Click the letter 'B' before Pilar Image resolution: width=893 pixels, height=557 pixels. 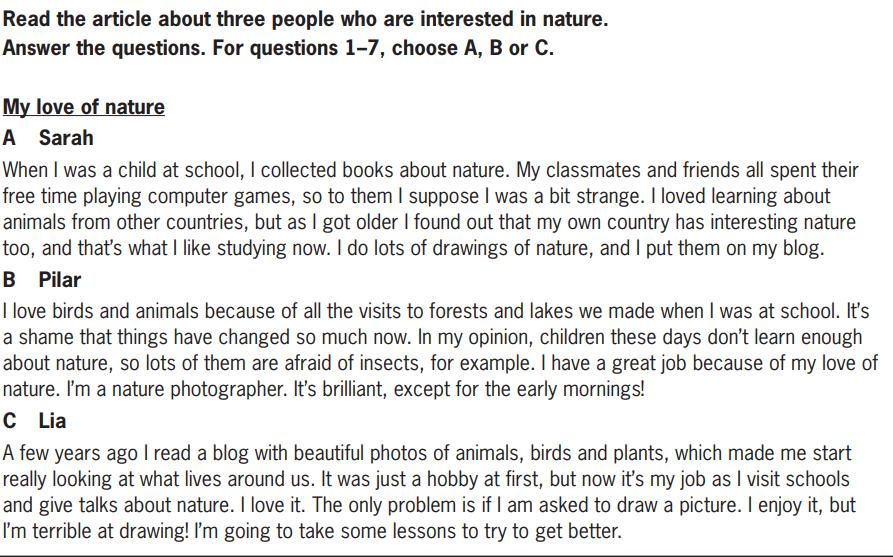9,280
